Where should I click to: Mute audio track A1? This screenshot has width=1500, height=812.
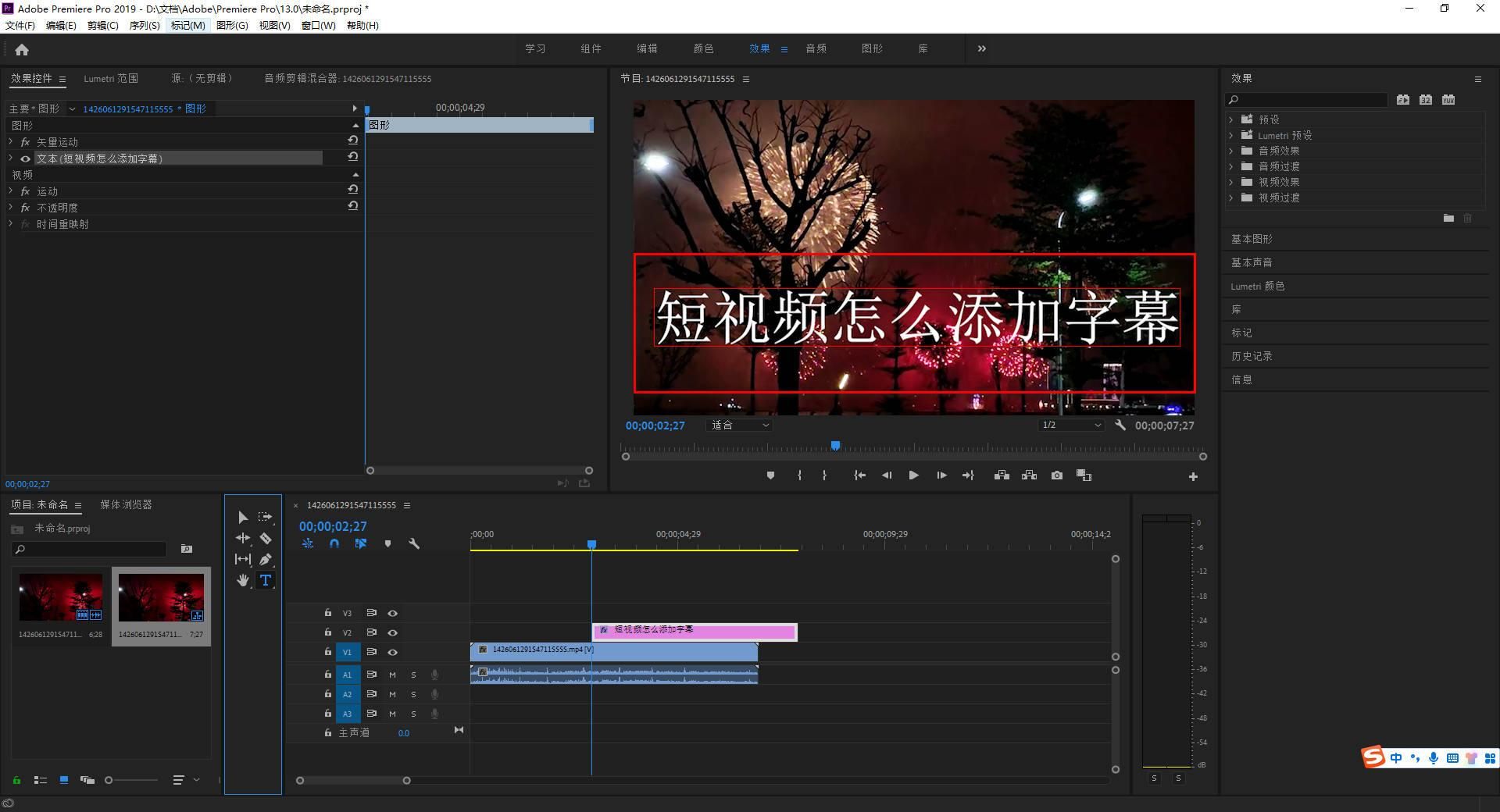pyautogui.click(x=392, y=675)
